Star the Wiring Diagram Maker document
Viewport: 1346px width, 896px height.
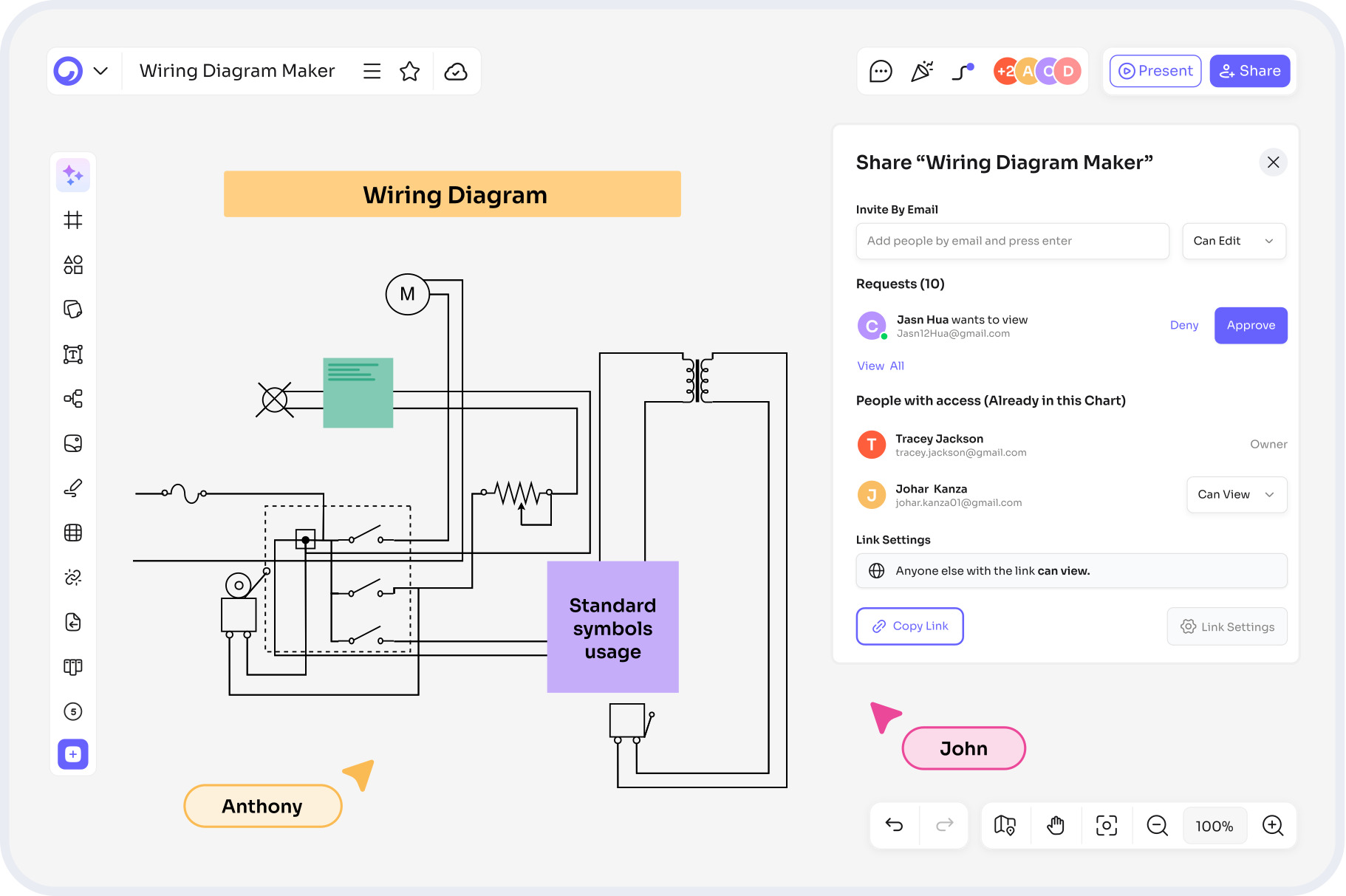[409, 72]
